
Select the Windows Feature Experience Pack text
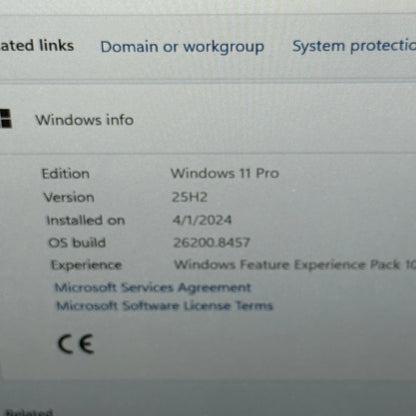[x=295, y=265]
